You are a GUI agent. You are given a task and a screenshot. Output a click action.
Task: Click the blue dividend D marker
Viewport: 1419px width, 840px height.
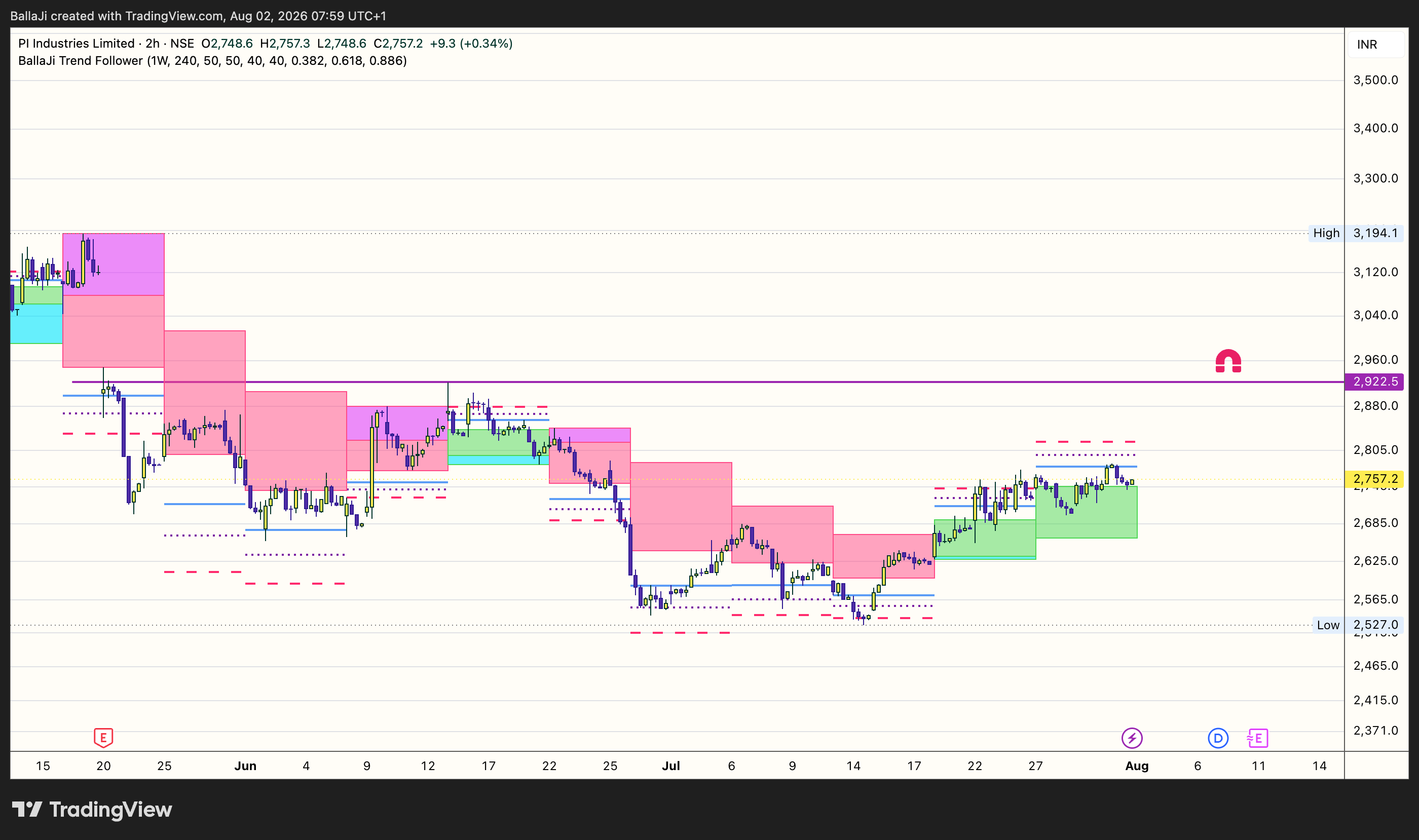(x=1218, y=738)
